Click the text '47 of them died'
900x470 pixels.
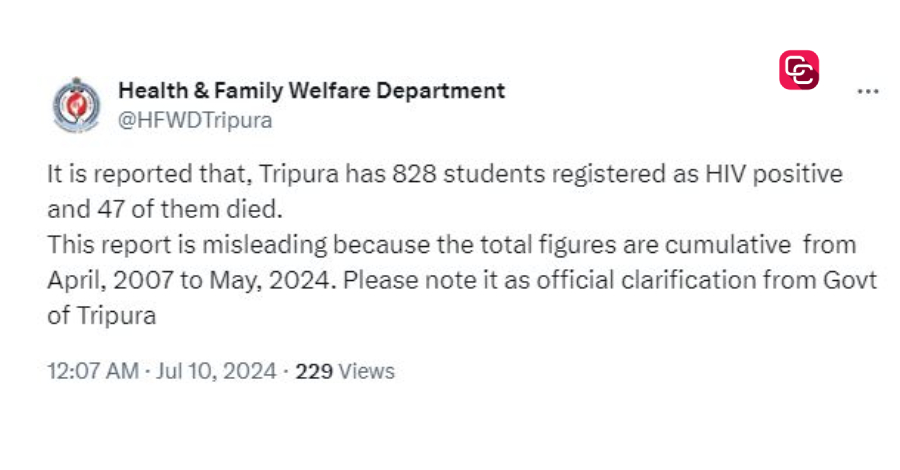[189, 209]
